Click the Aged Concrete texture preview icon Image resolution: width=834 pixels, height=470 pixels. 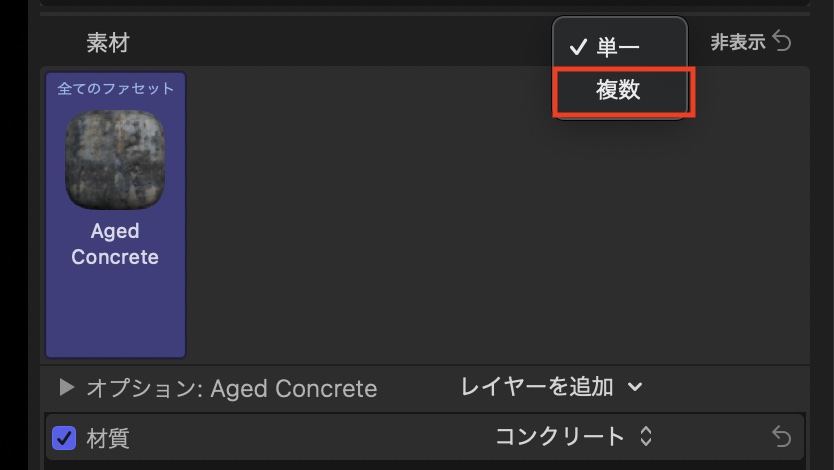point(115,159)
